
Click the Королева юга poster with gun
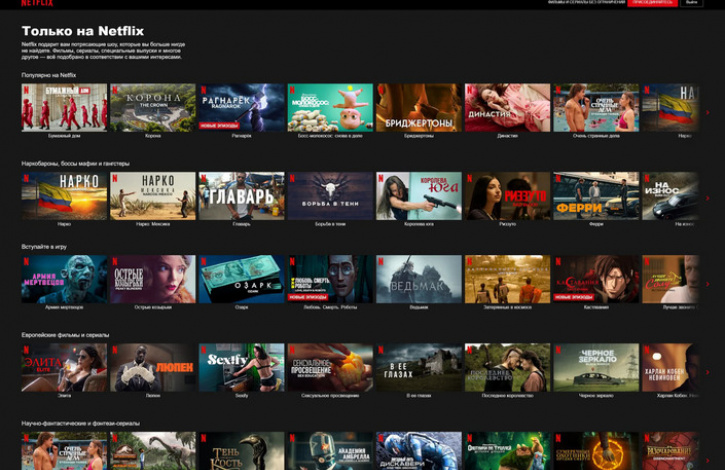[419, 196]
